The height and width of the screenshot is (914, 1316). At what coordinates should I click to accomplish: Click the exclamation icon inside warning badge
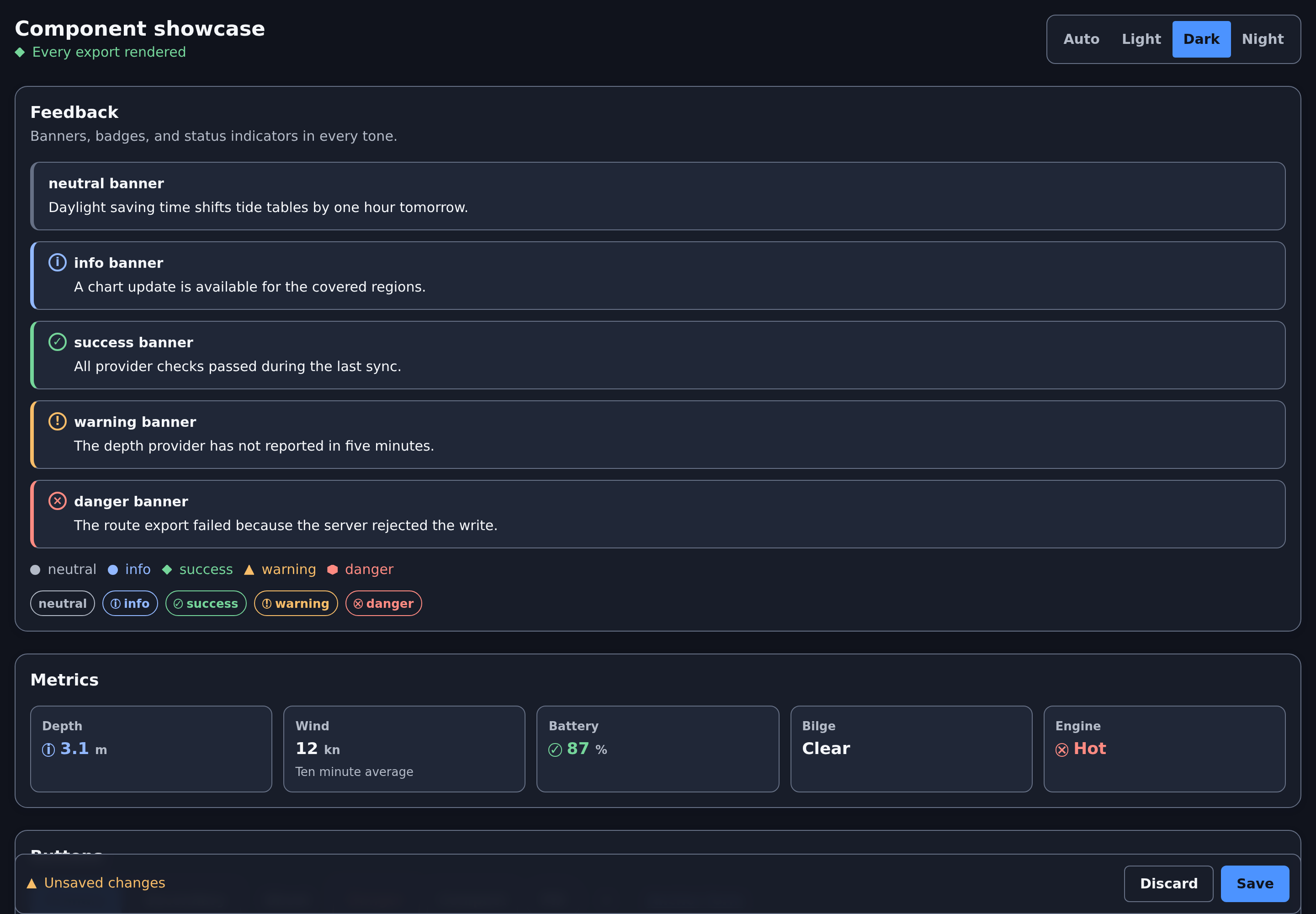tap(267, 604)
